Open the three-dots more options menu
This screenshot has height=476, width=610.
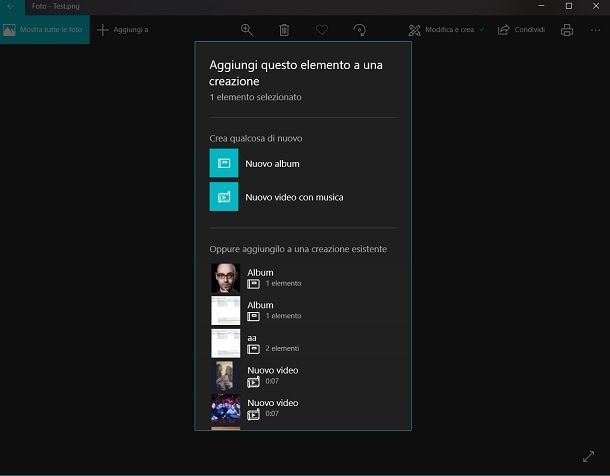[595, 30]
